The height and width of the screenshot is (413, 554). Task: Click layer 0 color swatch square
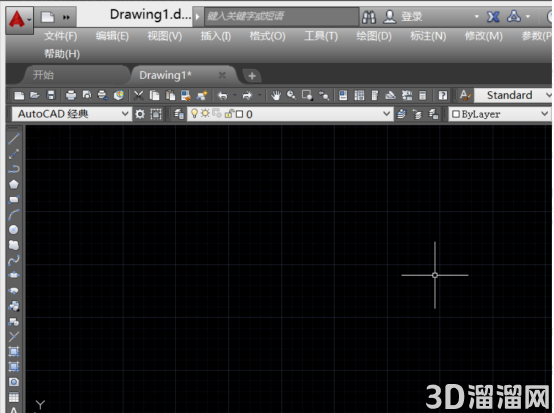point(240,114)
